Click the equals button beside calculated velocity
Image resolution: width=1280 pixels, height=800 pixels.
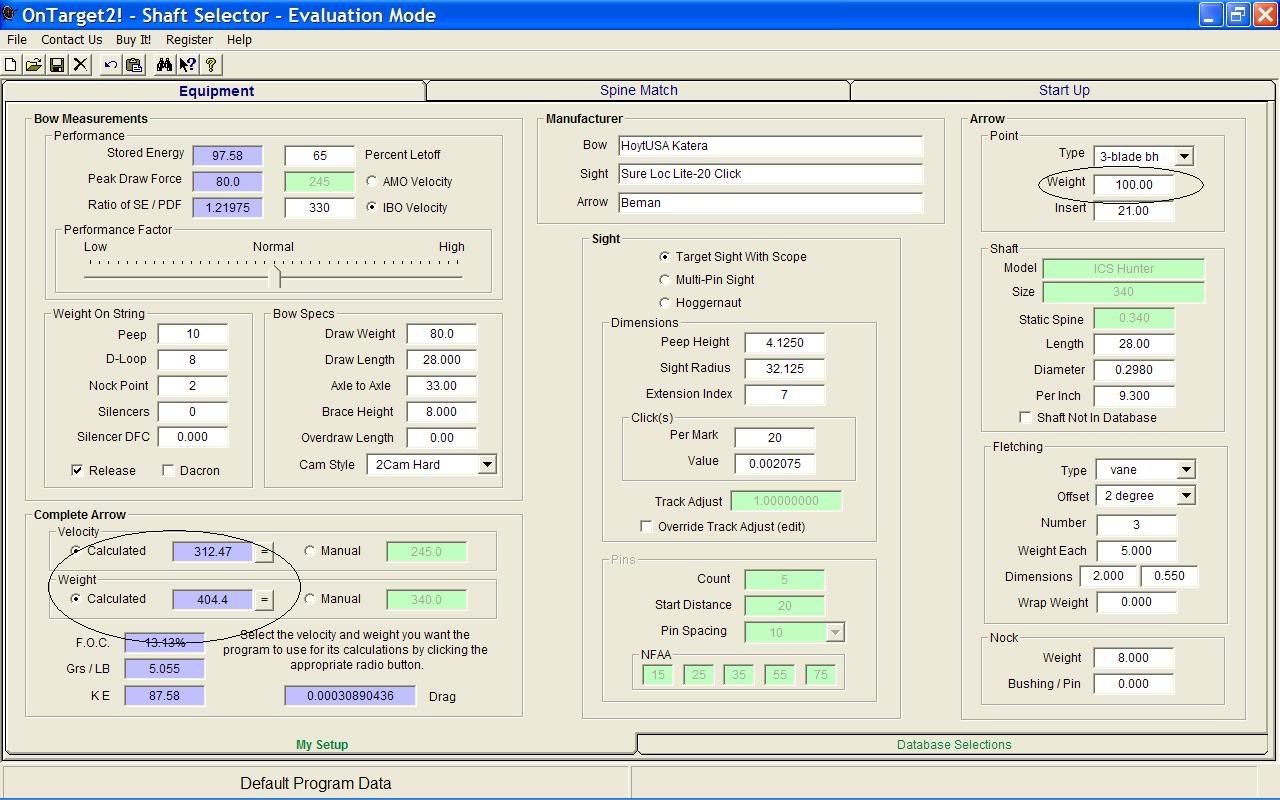pyautogui.click(x=264, y=552)
